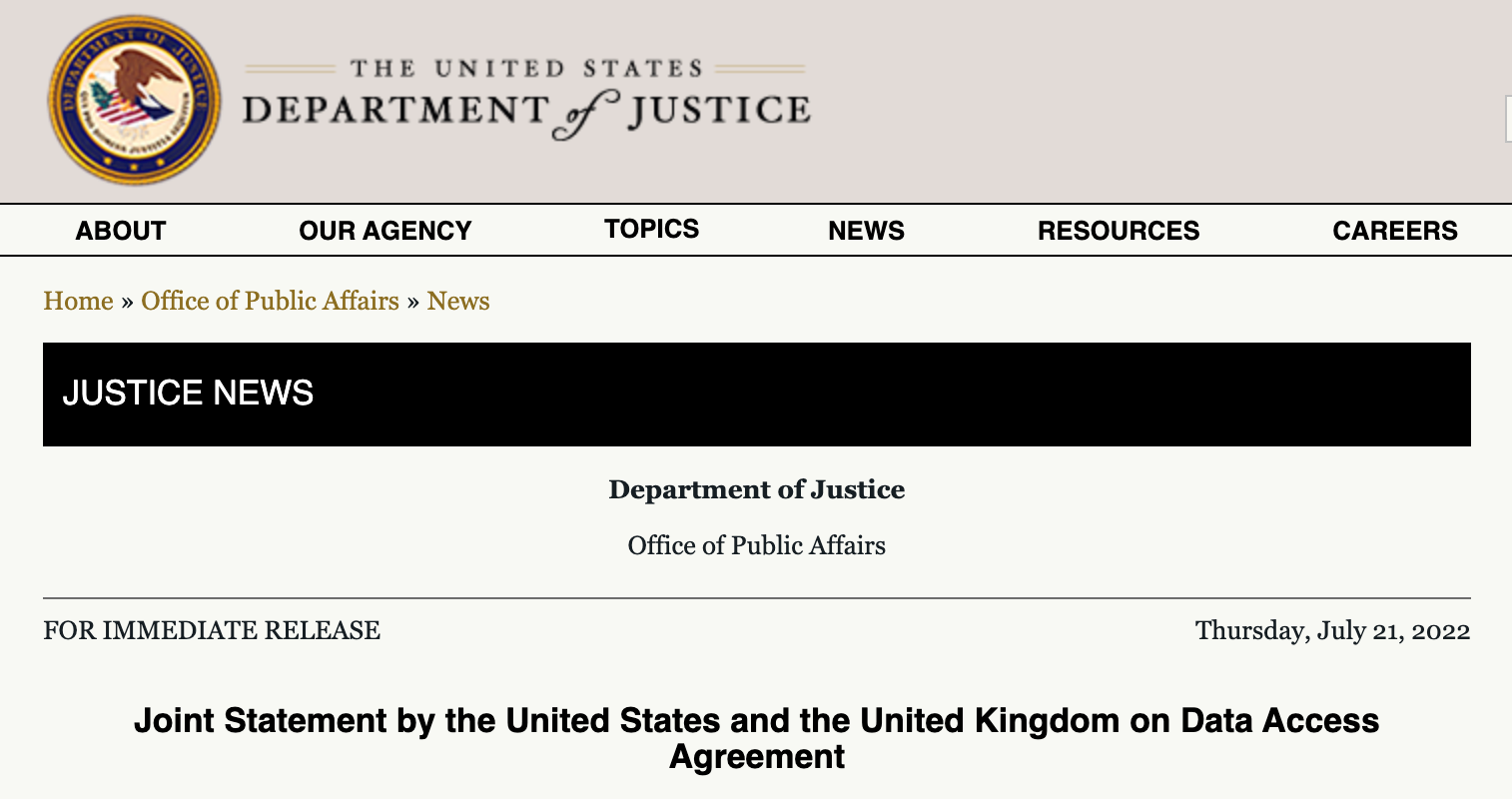Click the FOR IMMEDIATE RELEASE label

tap(212, 630)
